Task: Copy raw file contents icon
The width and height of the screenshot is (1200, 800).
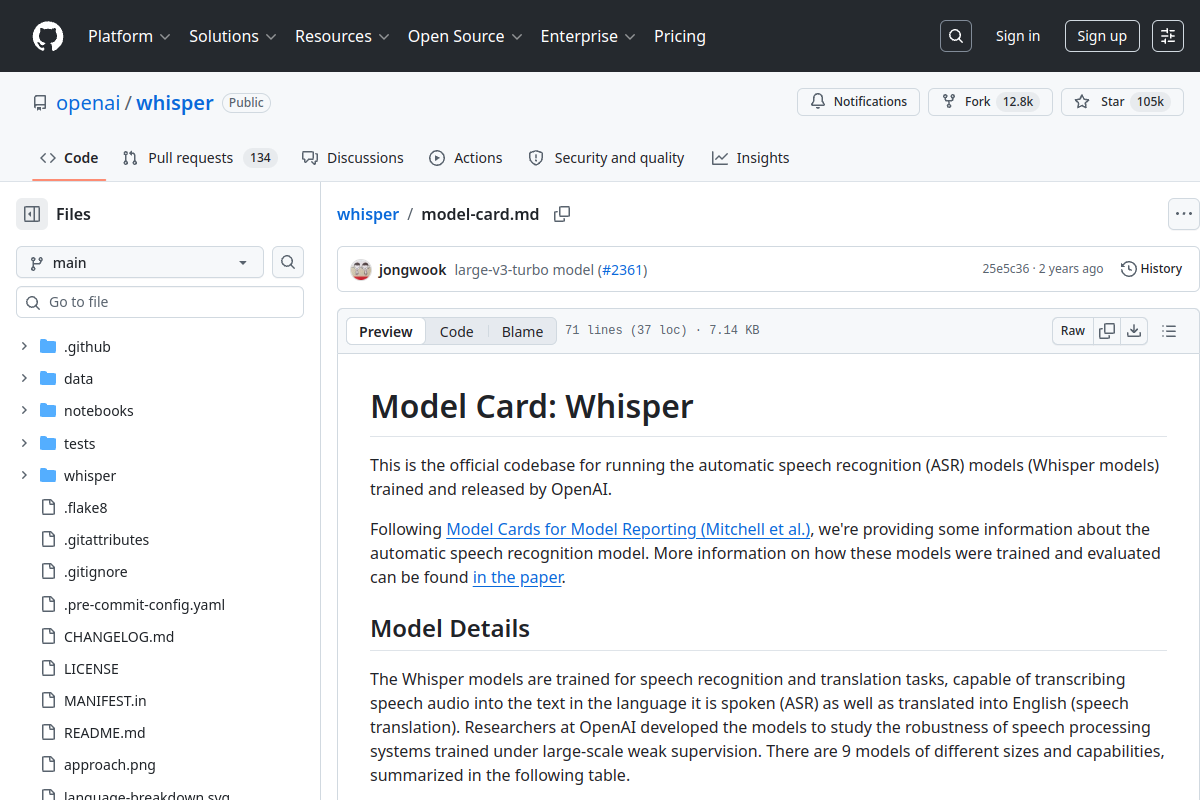Action: 1107,331
